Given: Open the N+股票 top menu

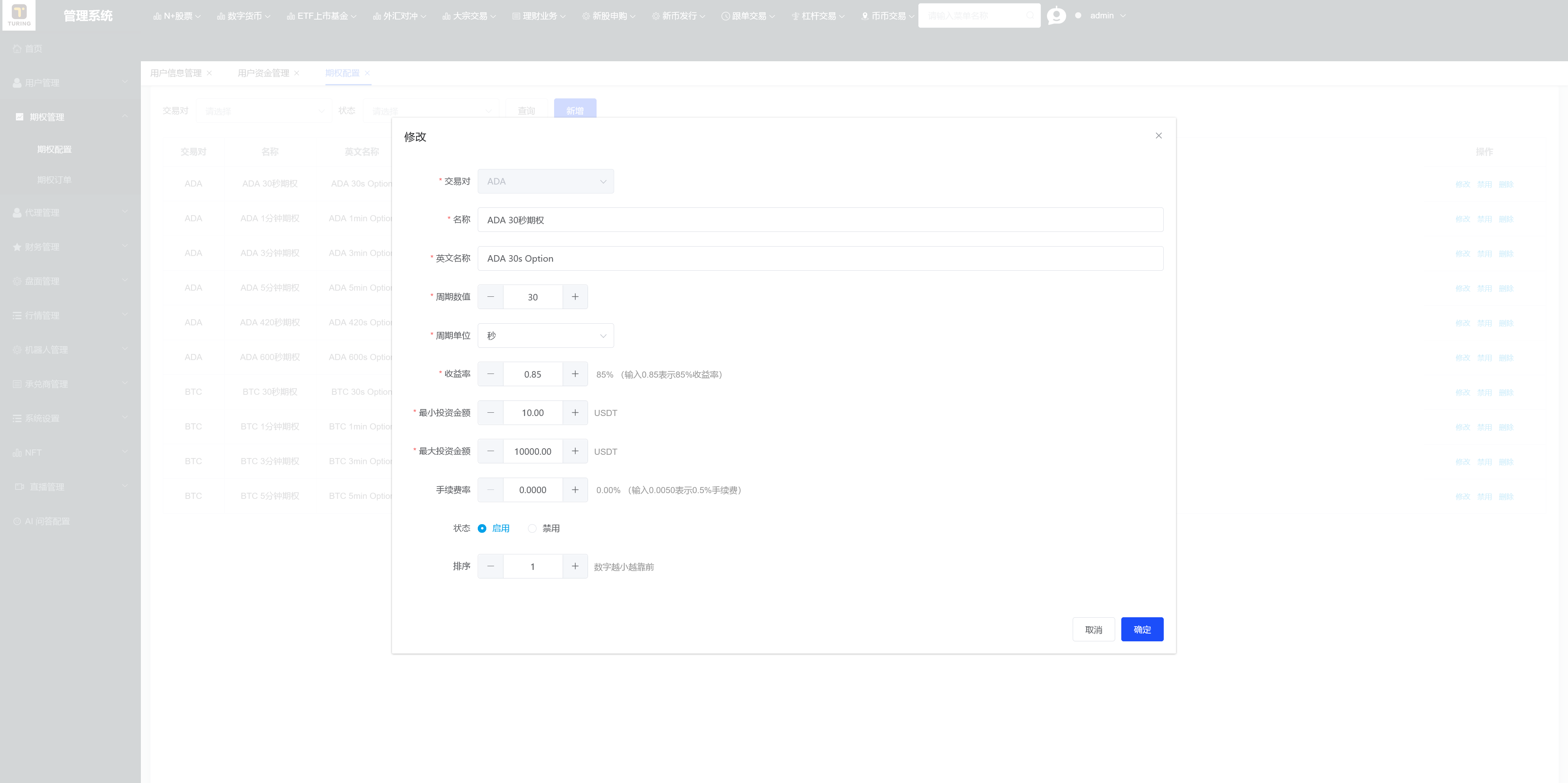Looking at the screenshot, I should point(177,16).
